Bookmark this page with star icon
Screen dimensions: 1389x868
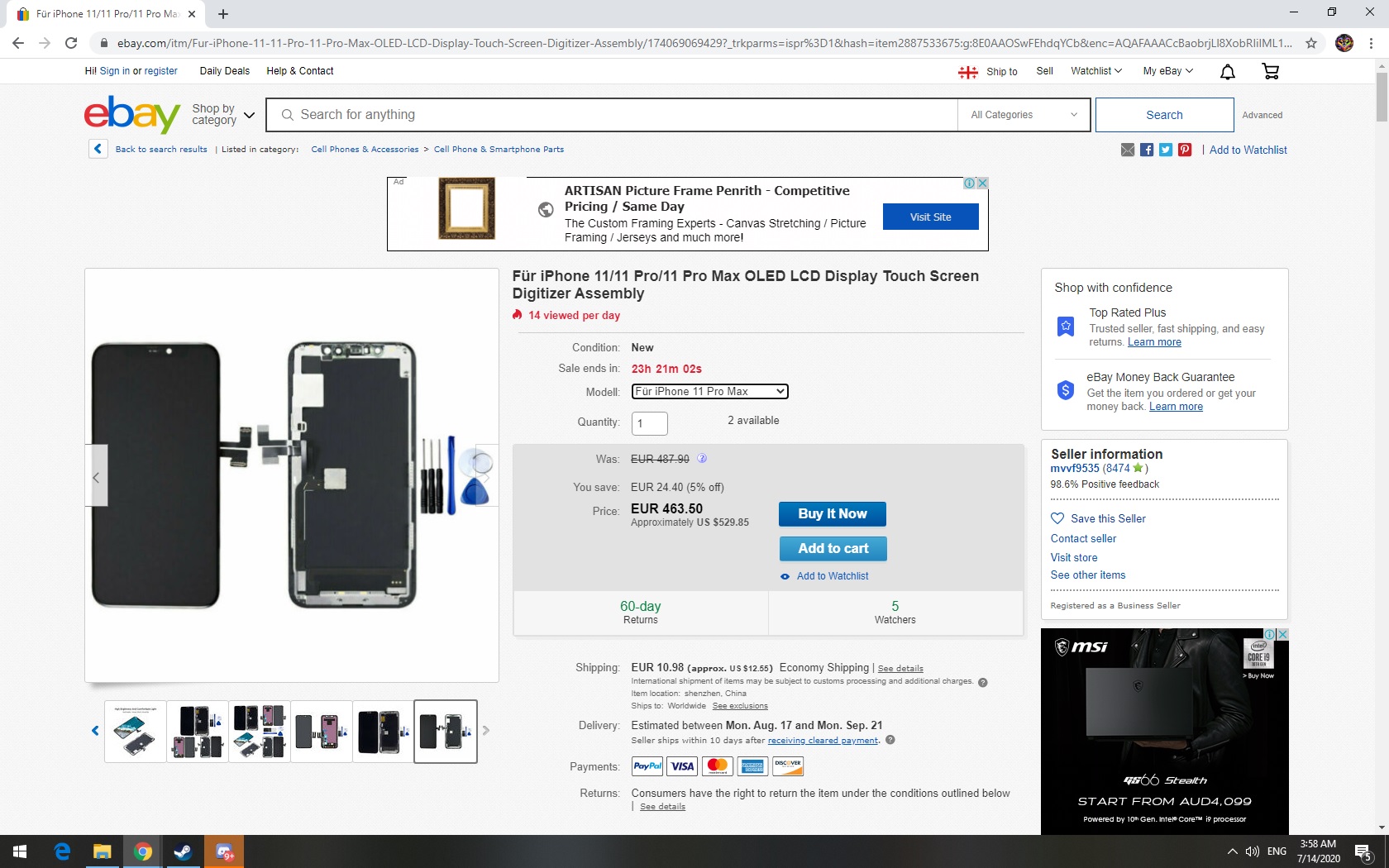(1311, 43)
